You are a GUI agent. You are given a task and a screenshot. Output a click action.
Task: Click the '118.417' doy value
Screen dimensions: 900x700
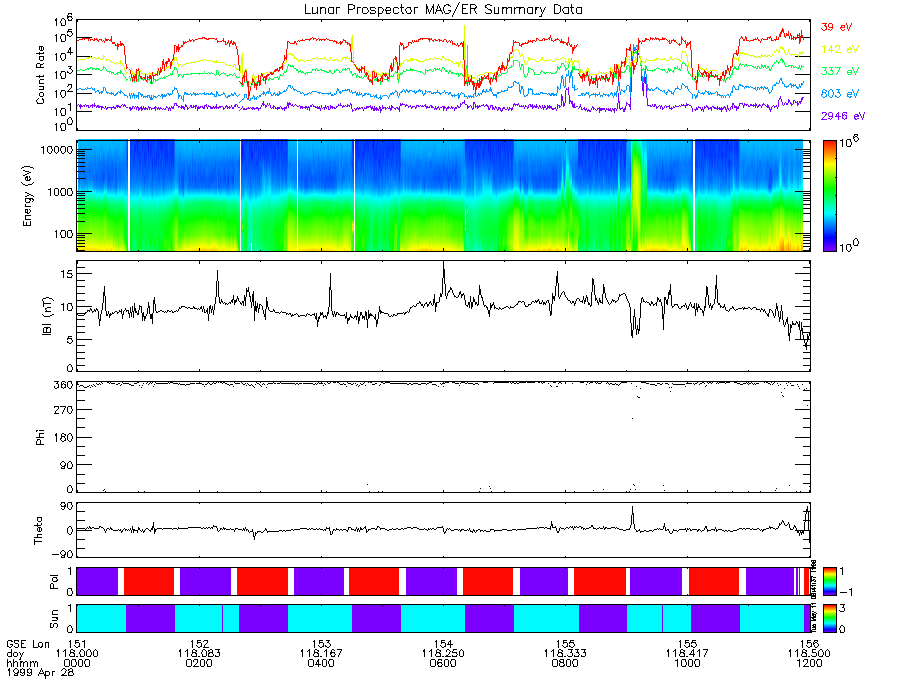click(688, 654)
